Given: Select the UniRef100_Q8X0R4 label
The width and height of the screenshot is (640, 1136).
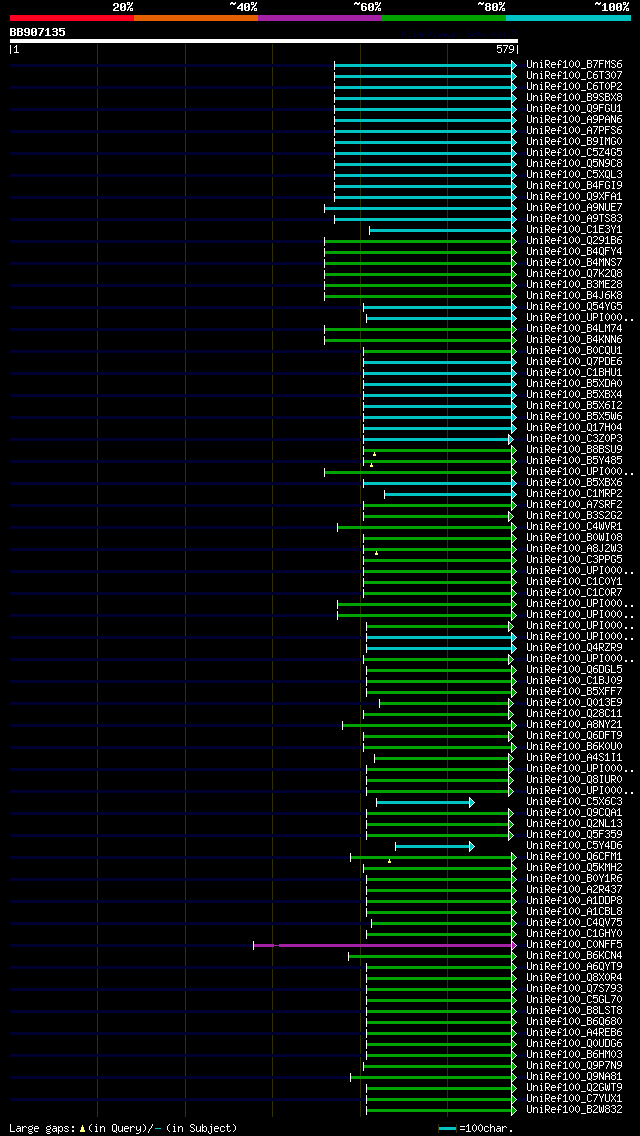Looking at the screenshot, I should (574, 977).
